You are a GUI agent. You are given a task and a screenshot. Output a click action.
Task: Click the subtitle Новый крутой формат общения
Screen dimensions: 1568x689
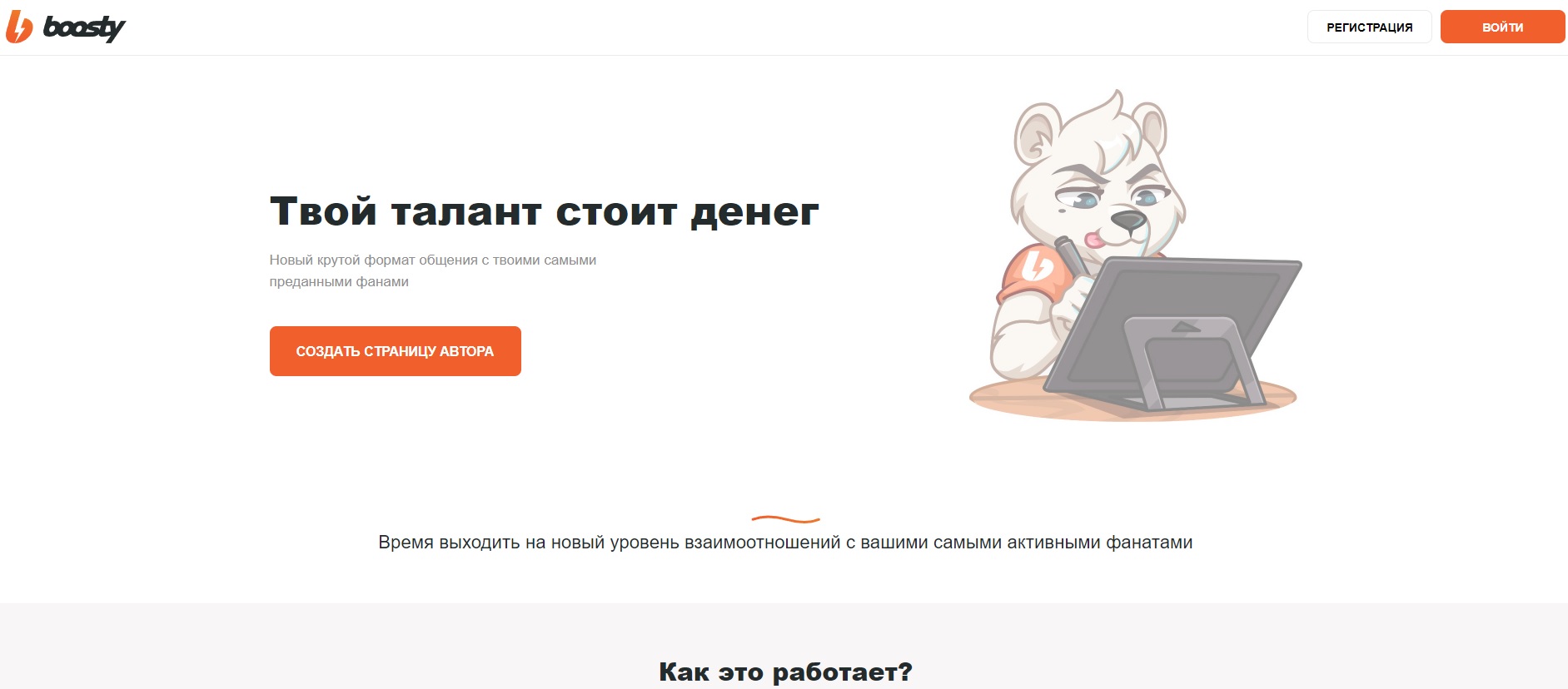(x=433, y=270)
